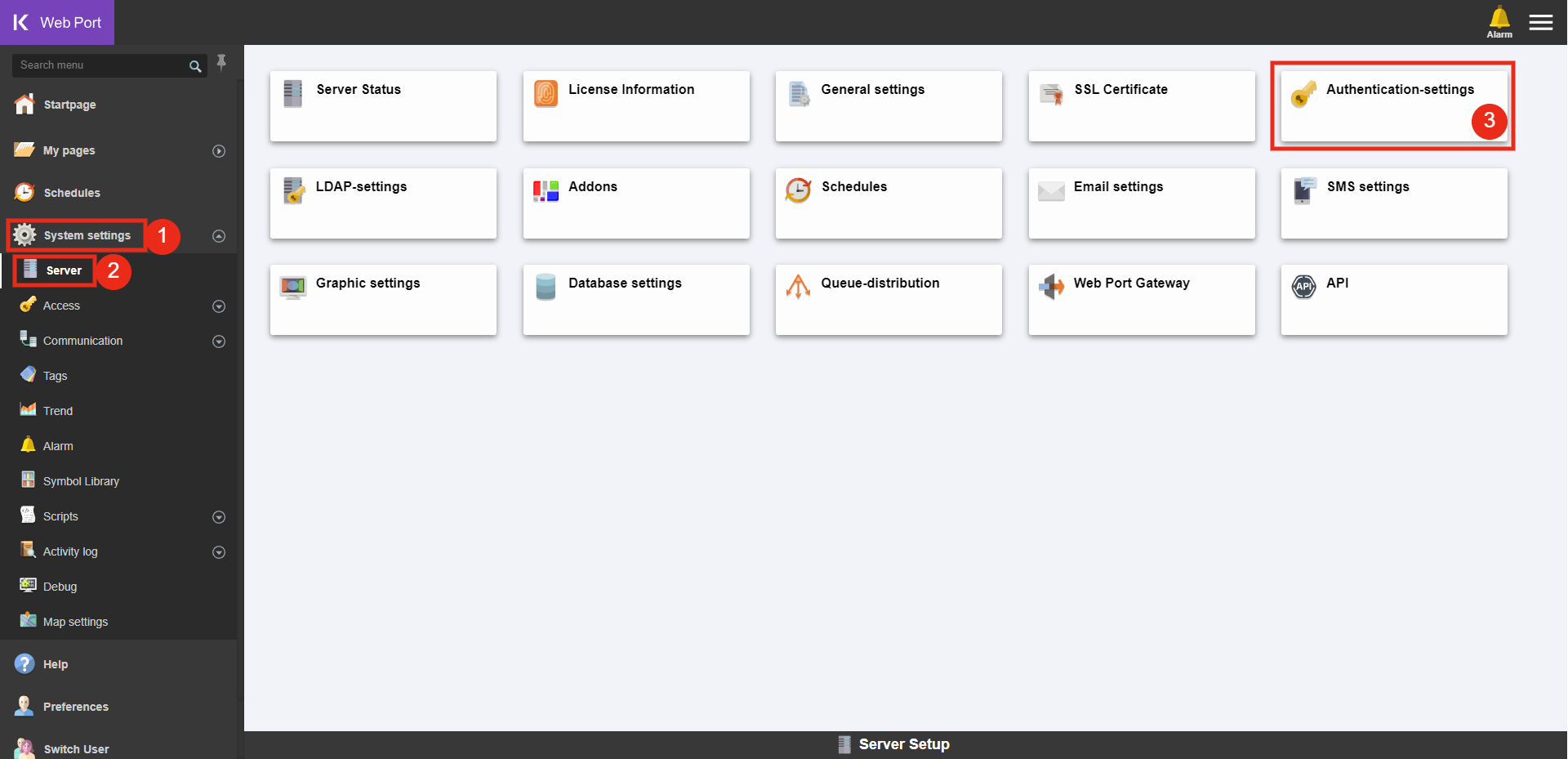
Task: Open the Map settings menu entry
Action: pyautogui.click(x=118, y=621)
